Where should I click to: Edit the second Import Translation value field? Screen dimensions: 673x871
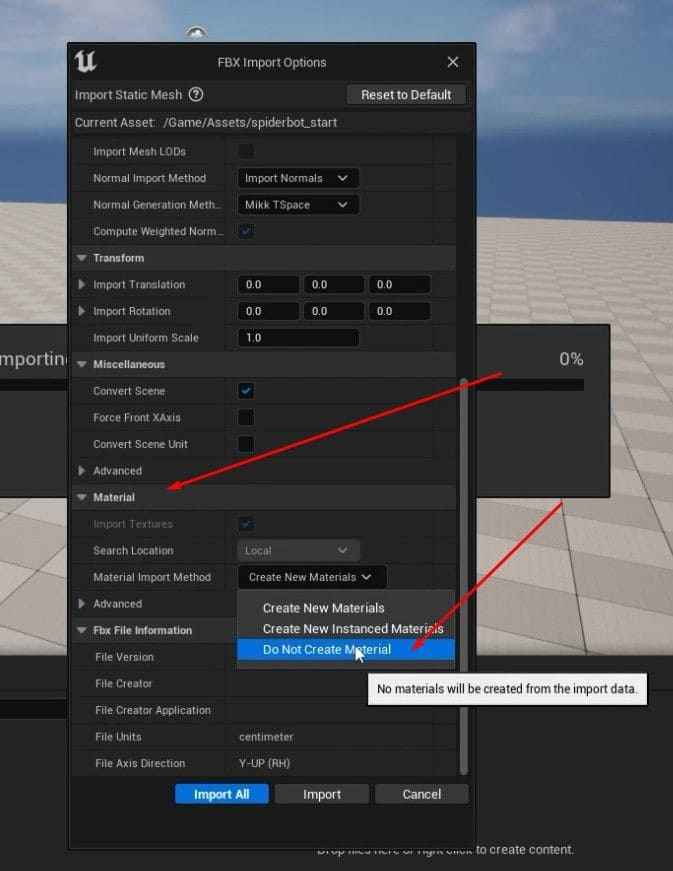click(334, 284)
